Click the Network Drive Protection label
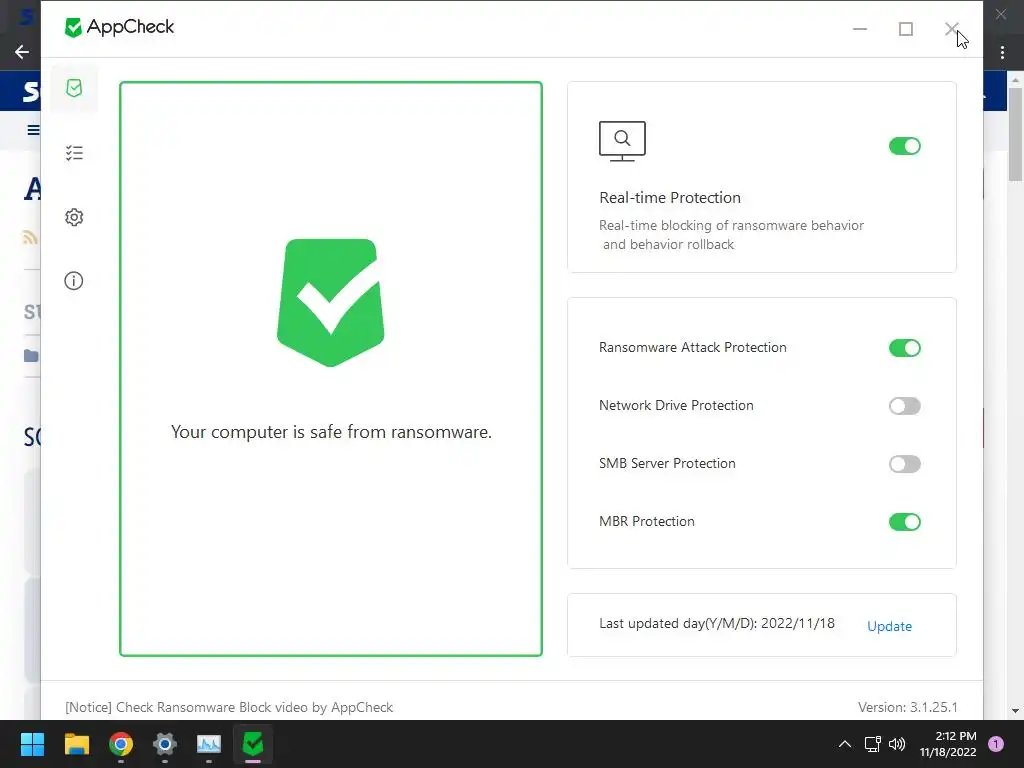The height and width of the screenshot is (768, 1024). pos(676,405)
